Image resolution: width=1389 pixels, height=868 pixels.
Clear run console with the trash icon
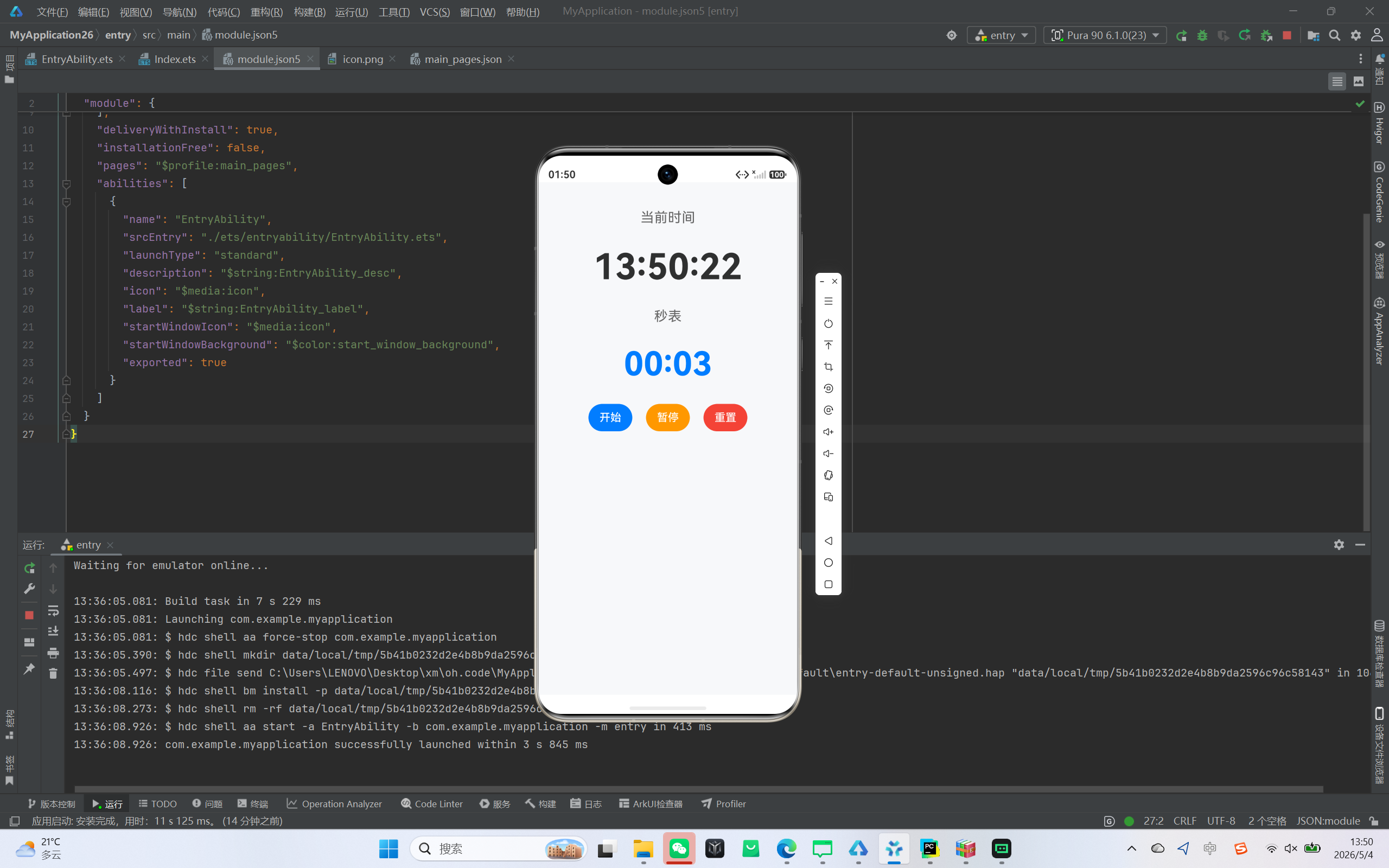pyautogui.click(x=53, y=673)
